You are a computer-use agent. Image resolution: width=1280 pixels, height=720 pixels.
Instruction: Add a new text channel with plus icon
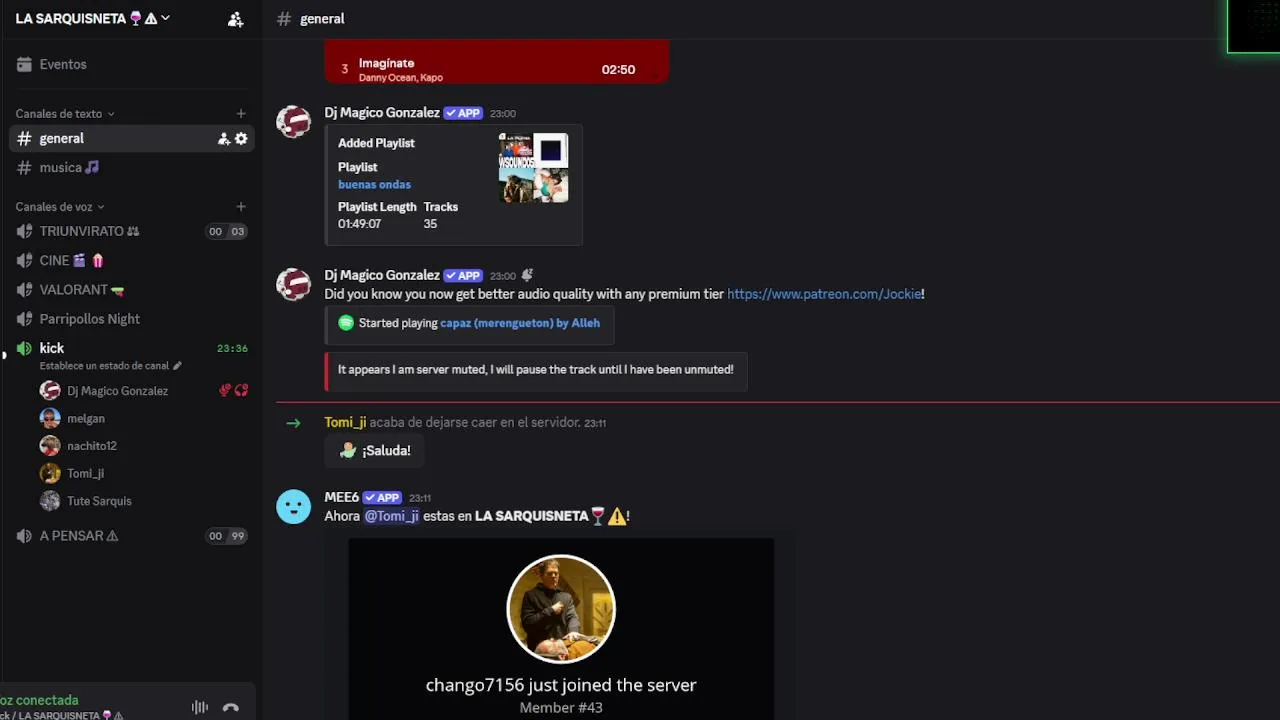(241, 114)
